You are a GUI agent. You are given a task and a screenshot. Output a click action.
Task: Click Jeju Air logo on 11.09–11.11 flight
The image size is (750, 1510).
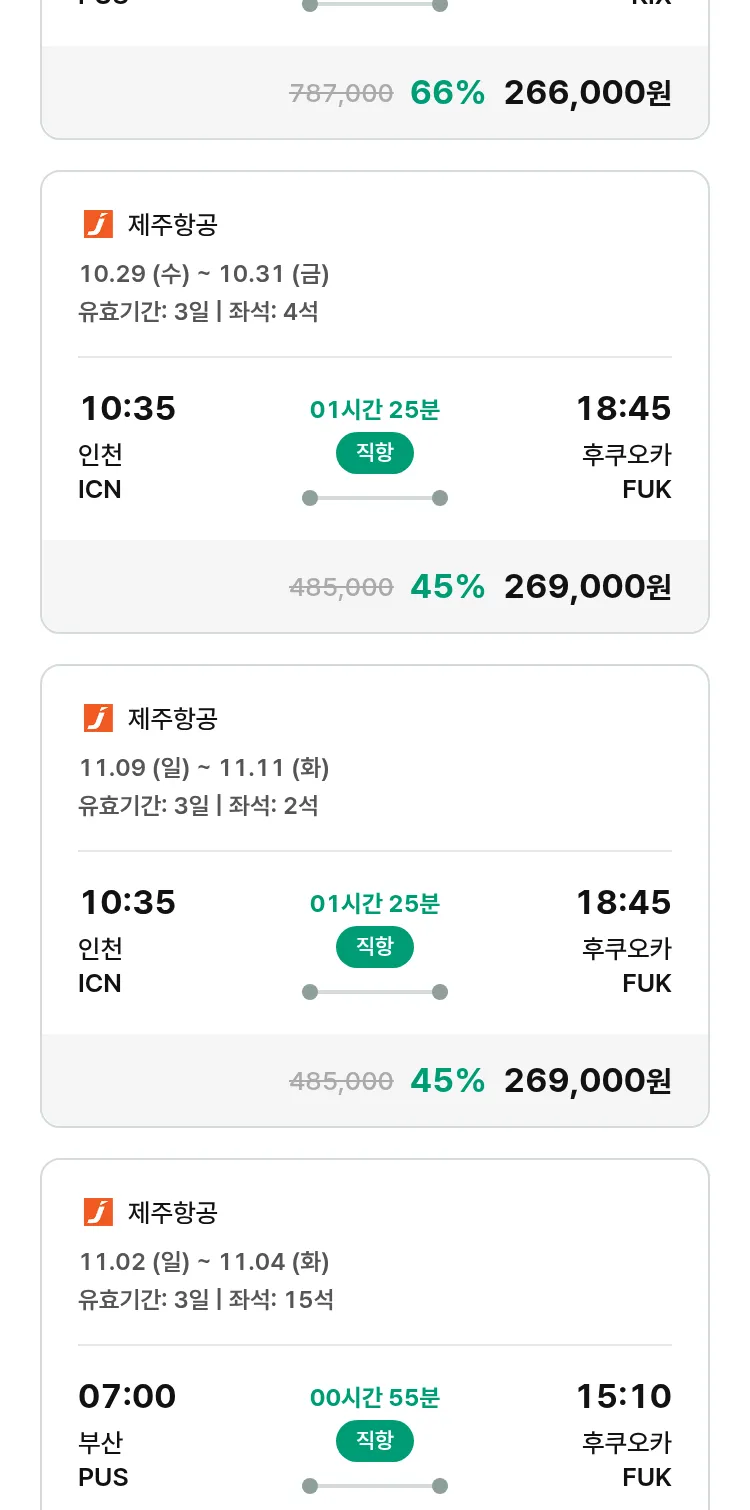[98, 718]
